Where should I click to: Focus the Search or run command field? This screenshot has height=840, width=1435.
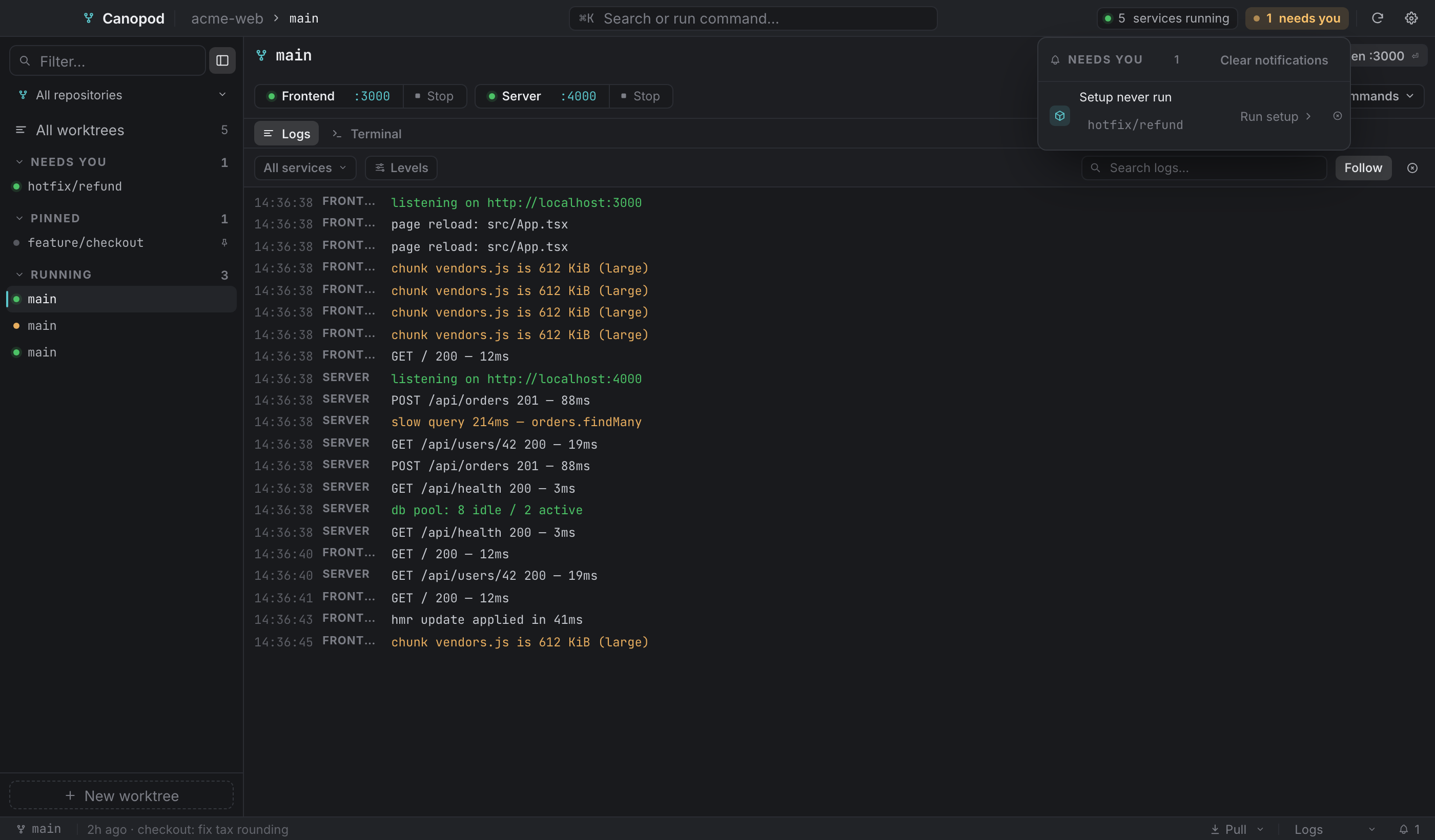tap(753, 18)
